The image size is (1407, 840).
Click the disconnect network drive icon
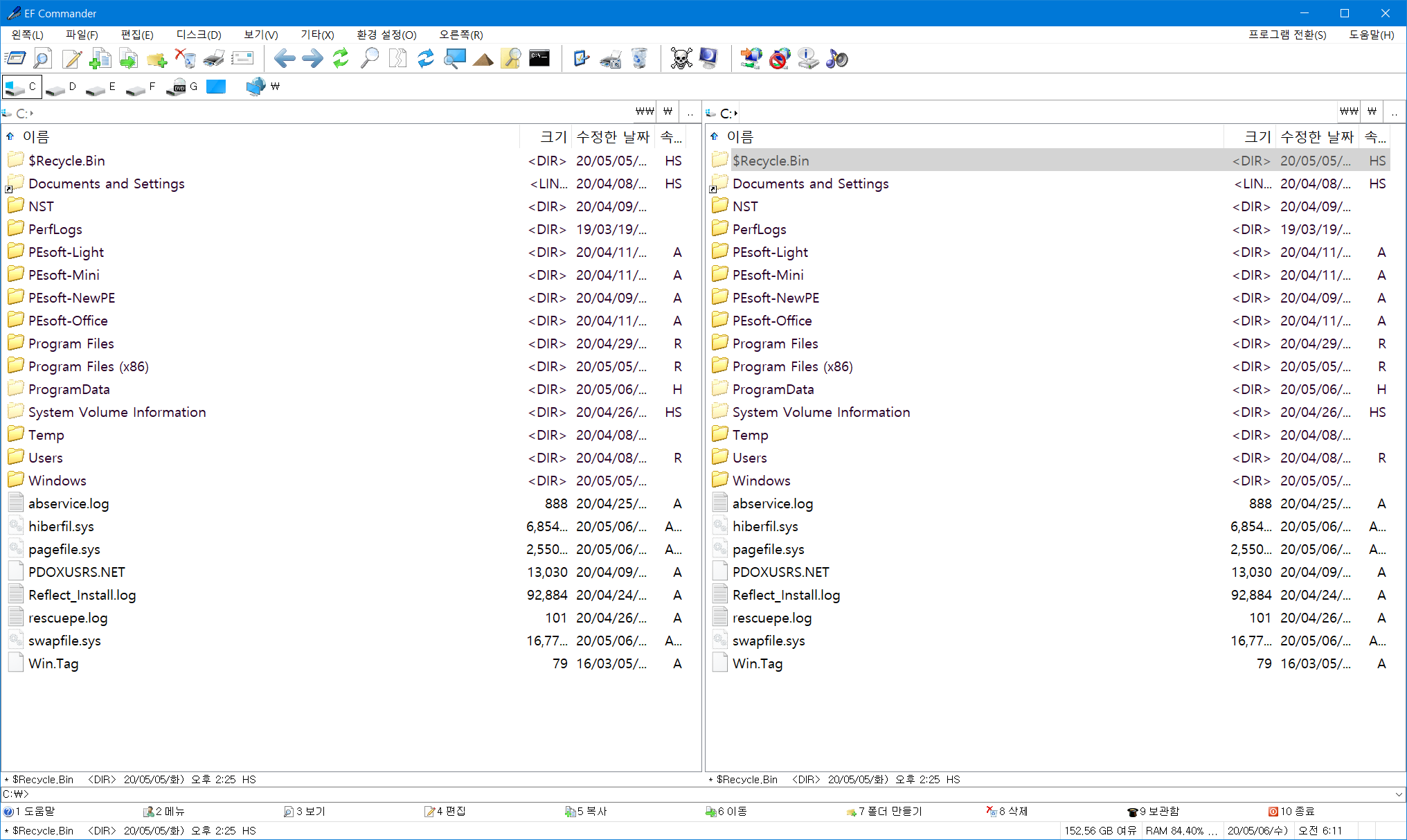(780, 59)
